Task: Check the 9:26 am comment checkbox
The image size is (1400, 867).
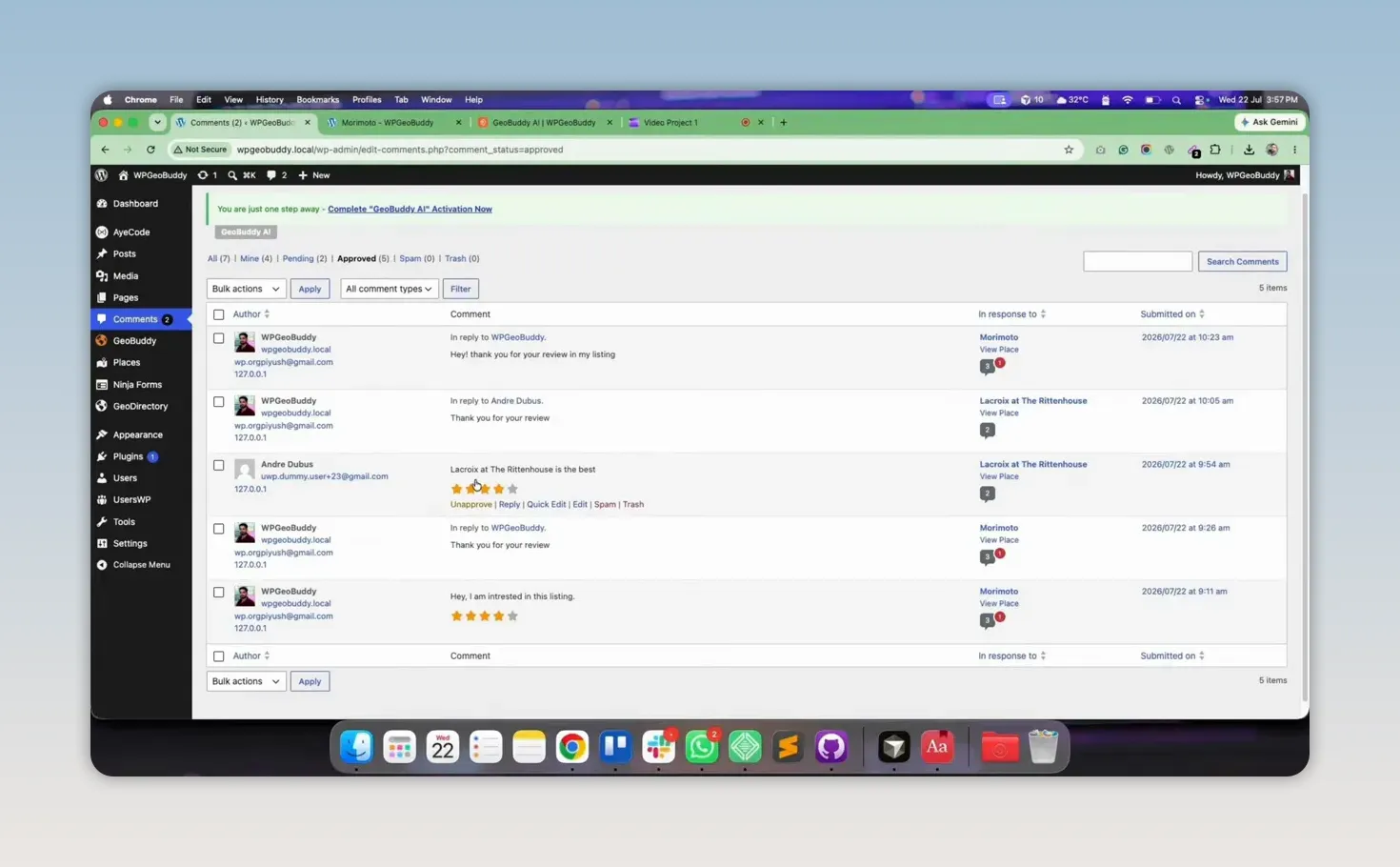Action: (x=219, y=529)
